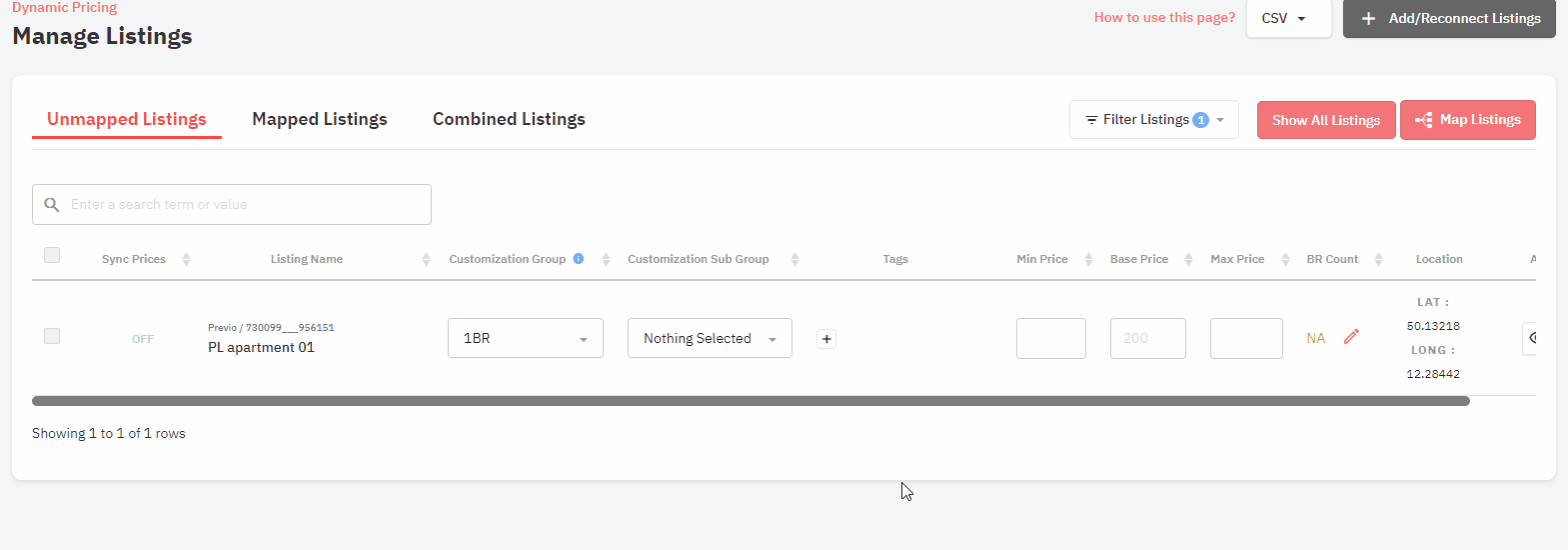Click the latitude value 50.13218
The image size is (1568, 550).
click(1433, 326)
